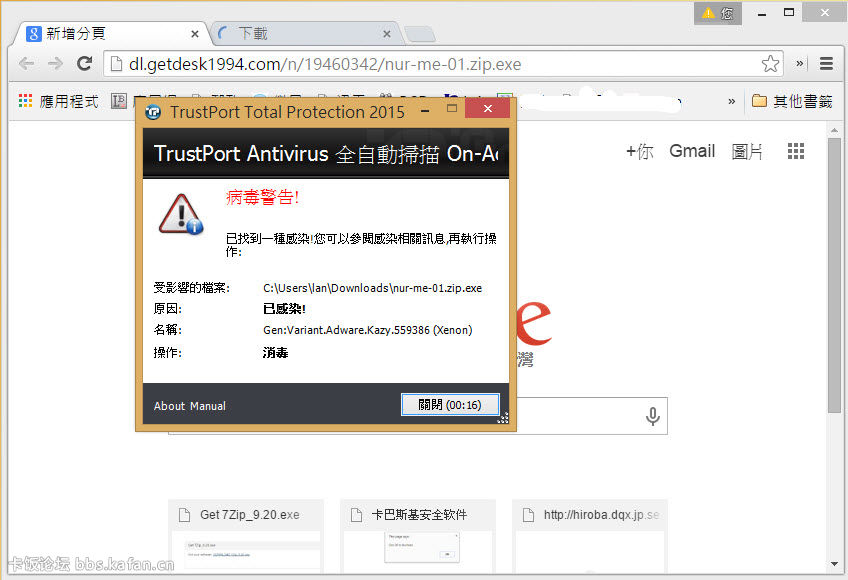Image resolution: width=848 pixels, height=580 pixels.
Task: Open the About link in the TrustPort dialog
Action: tap(169, 406)
